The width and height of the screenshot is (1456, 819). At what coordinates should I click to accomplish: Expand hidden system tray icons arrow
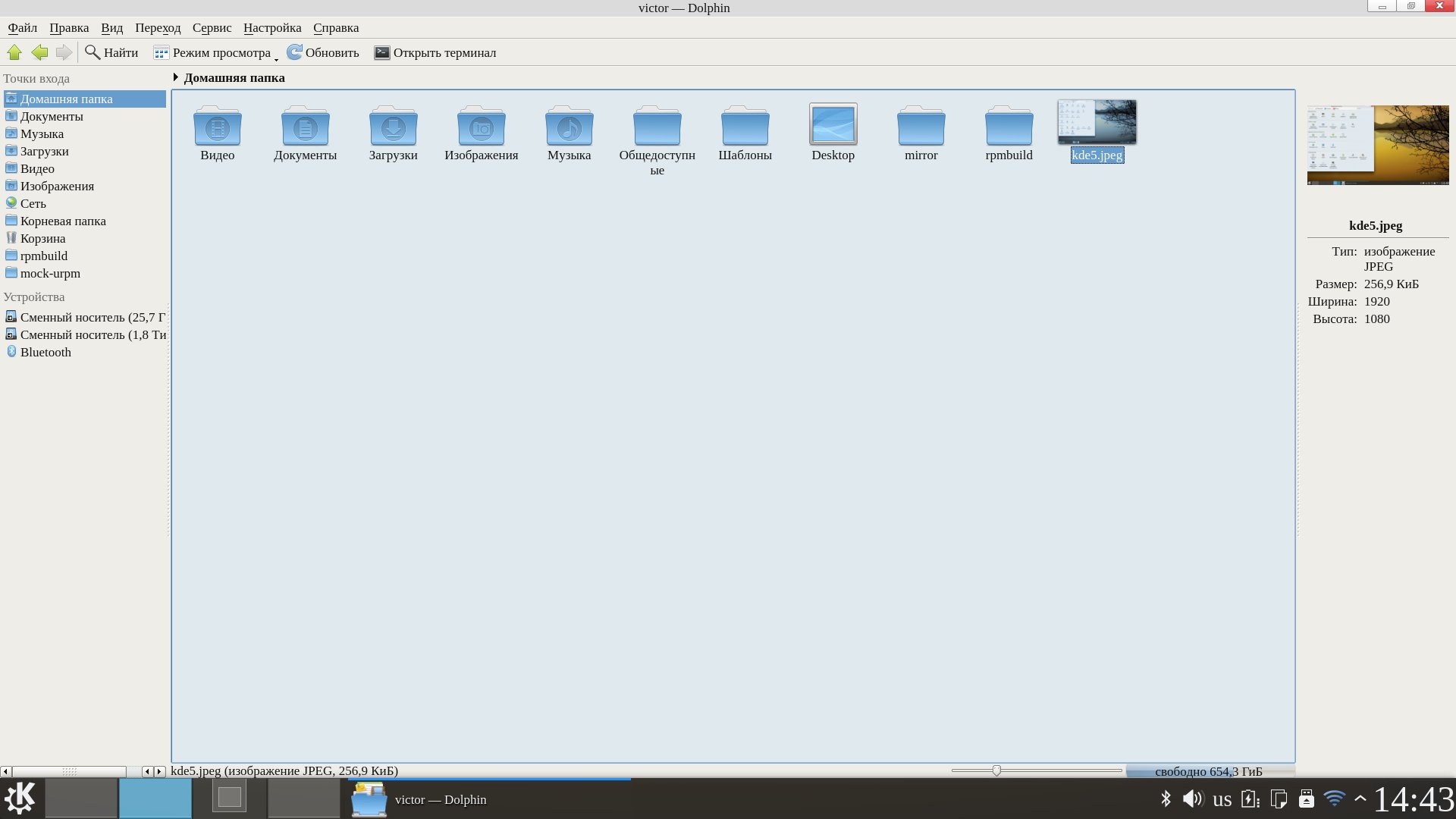[x=1360, y=799]
